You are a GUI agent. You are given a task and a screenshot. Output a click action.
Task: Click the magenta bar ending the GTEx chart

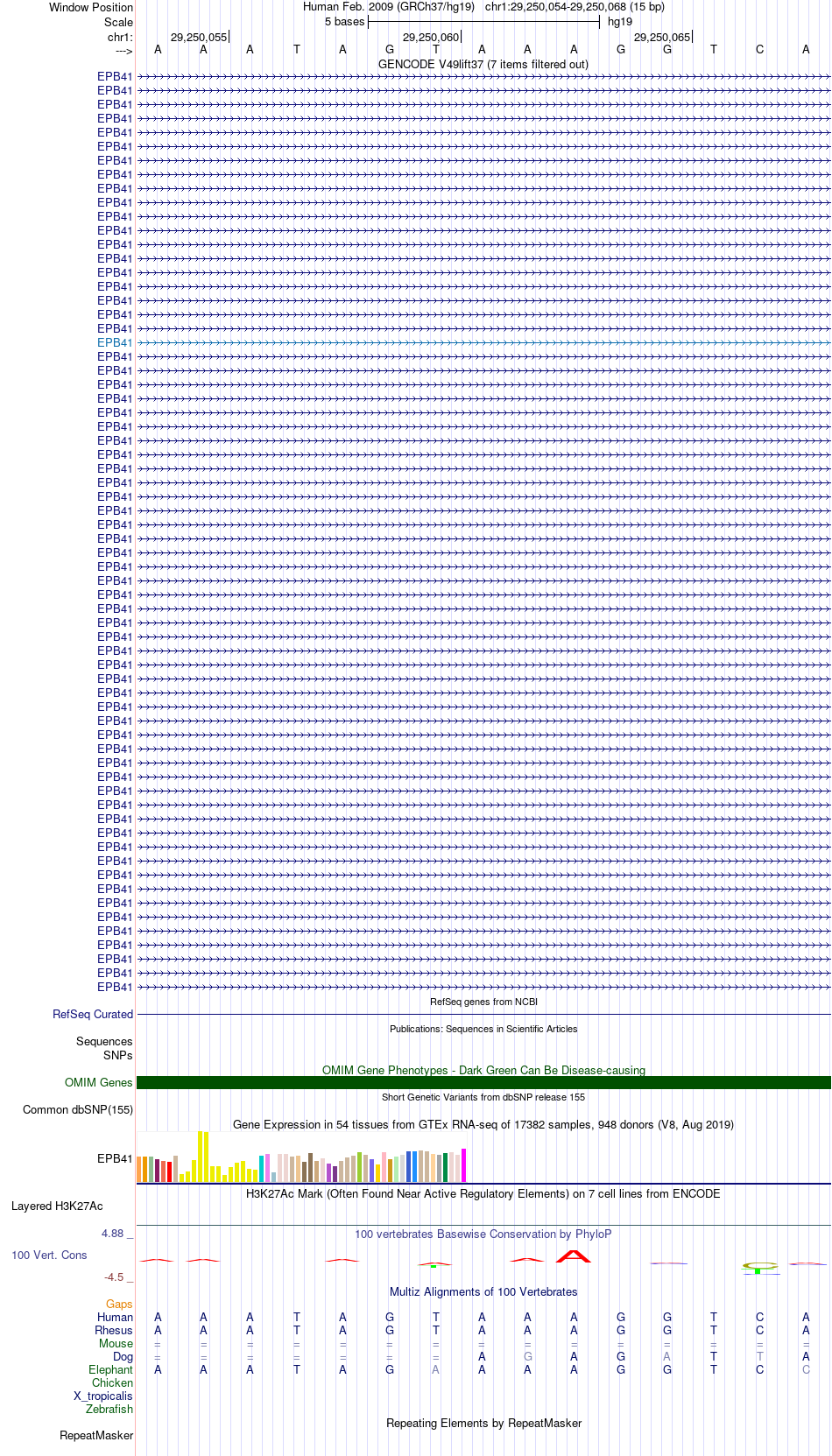point(464,1165)
